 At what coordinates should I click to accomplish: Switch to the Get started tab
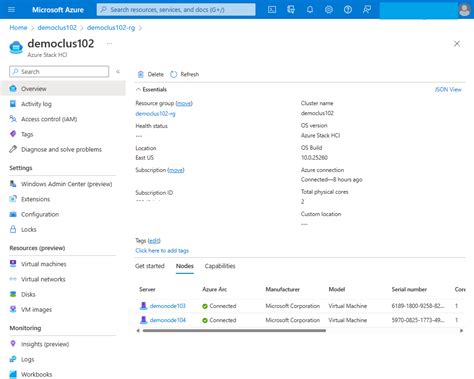click(150, 266)
